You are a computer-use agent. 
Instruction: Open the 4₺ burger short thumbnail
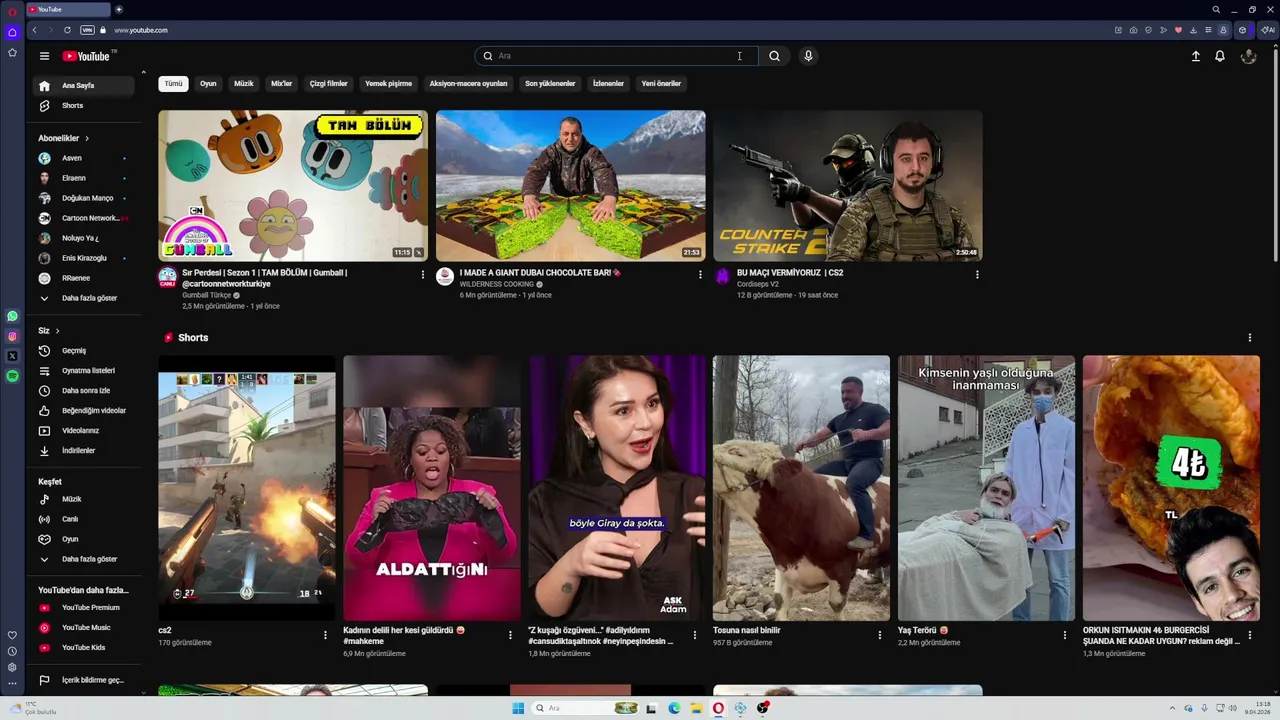(x=1171, y=488)
